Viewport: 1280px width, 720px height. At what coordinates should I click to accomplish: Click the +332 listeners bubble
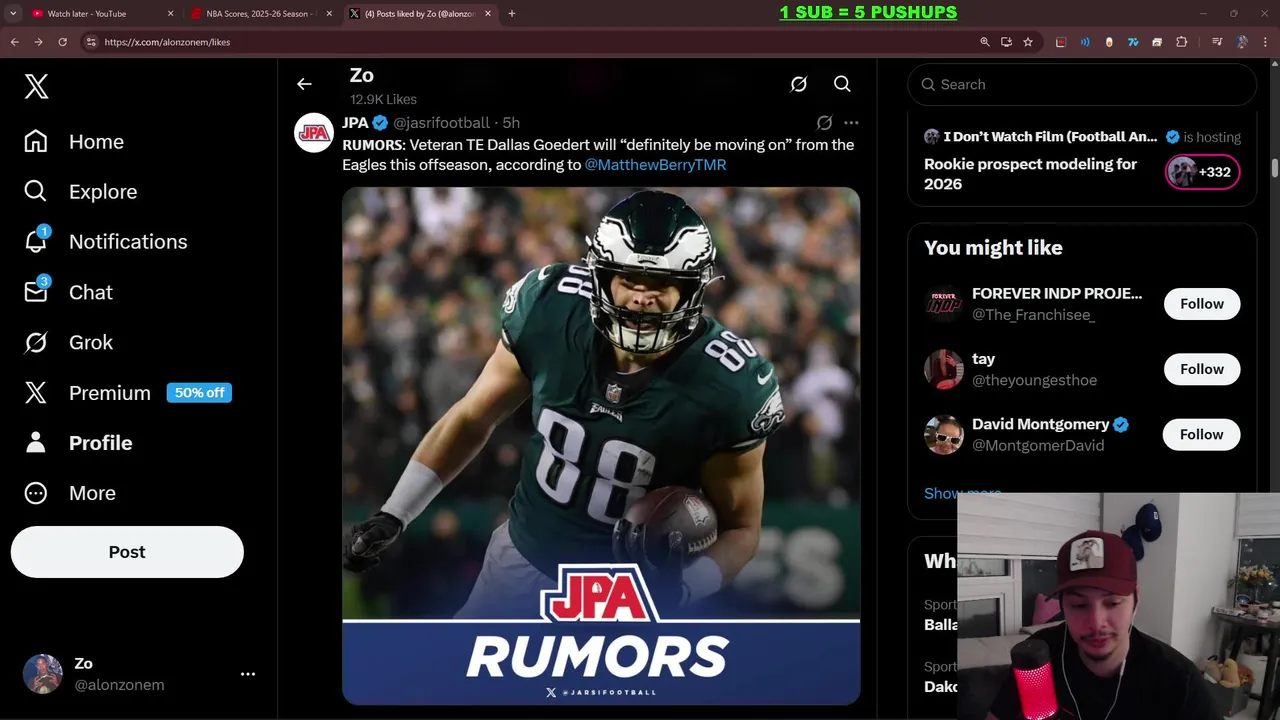coord(1203,171)
